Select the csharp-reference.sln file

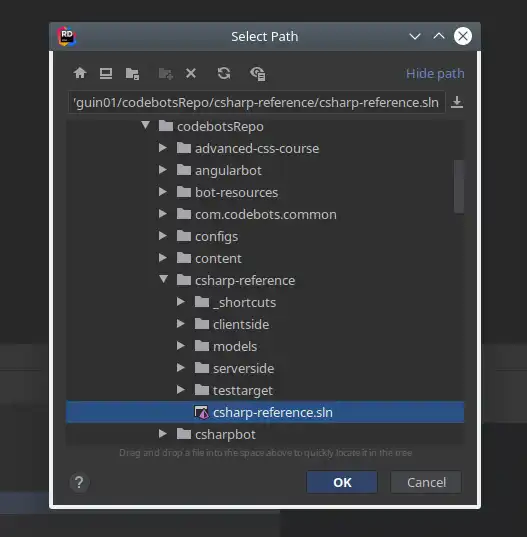265,412
